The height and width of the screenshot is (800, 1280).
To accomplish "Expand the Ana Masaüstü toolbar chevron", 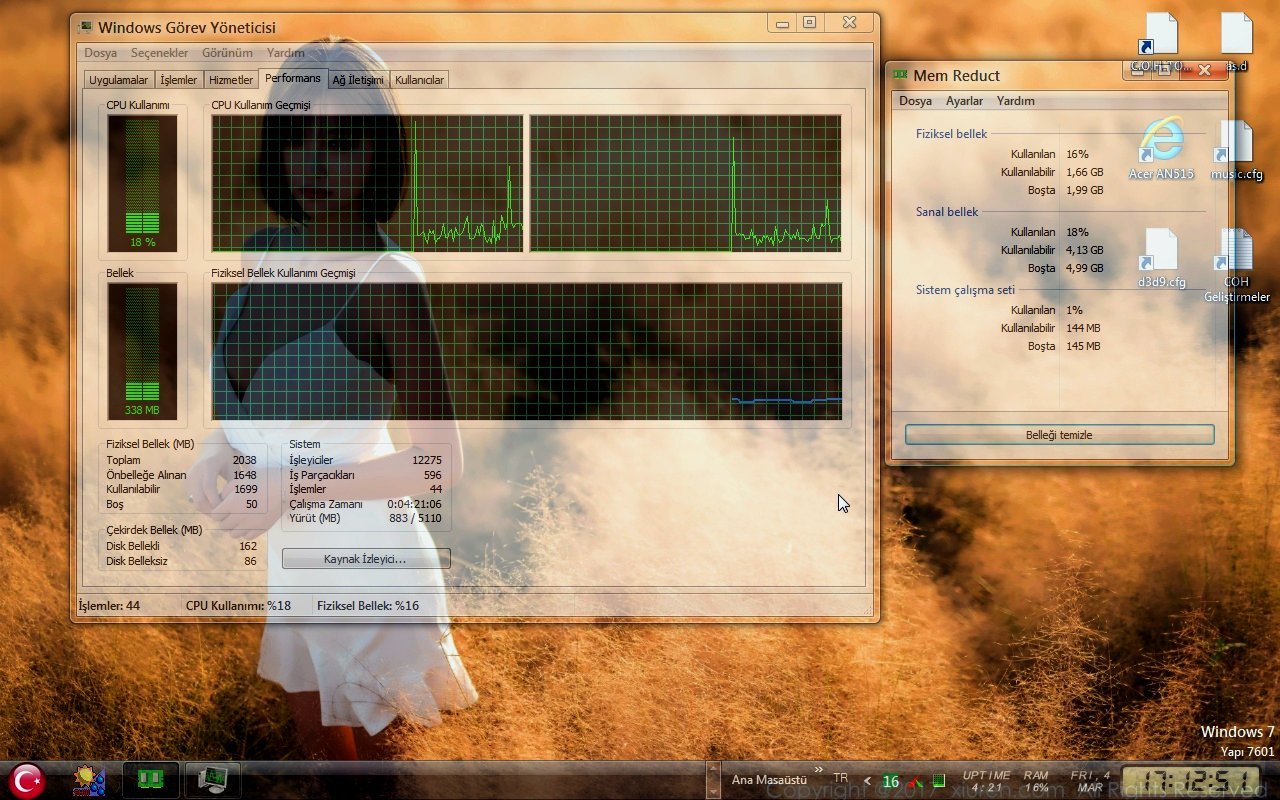I will [819, 769].
